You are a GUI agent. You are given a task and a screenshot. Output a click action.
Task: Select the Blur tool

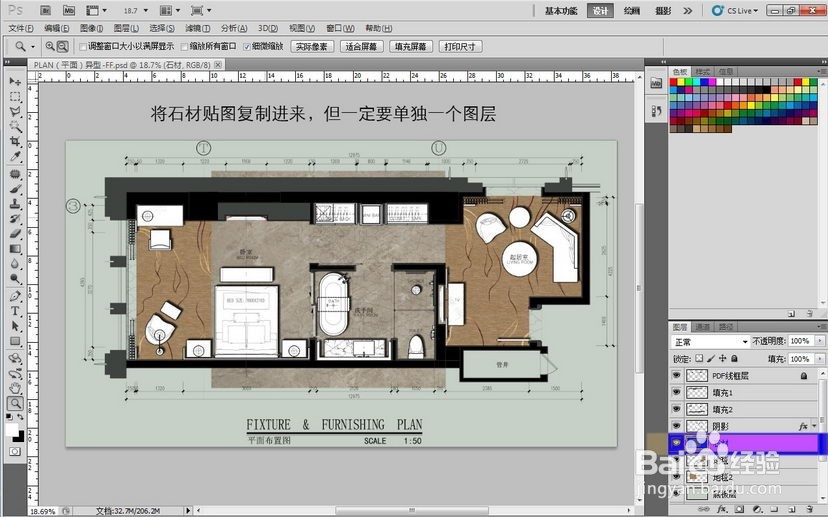point(15,264)
